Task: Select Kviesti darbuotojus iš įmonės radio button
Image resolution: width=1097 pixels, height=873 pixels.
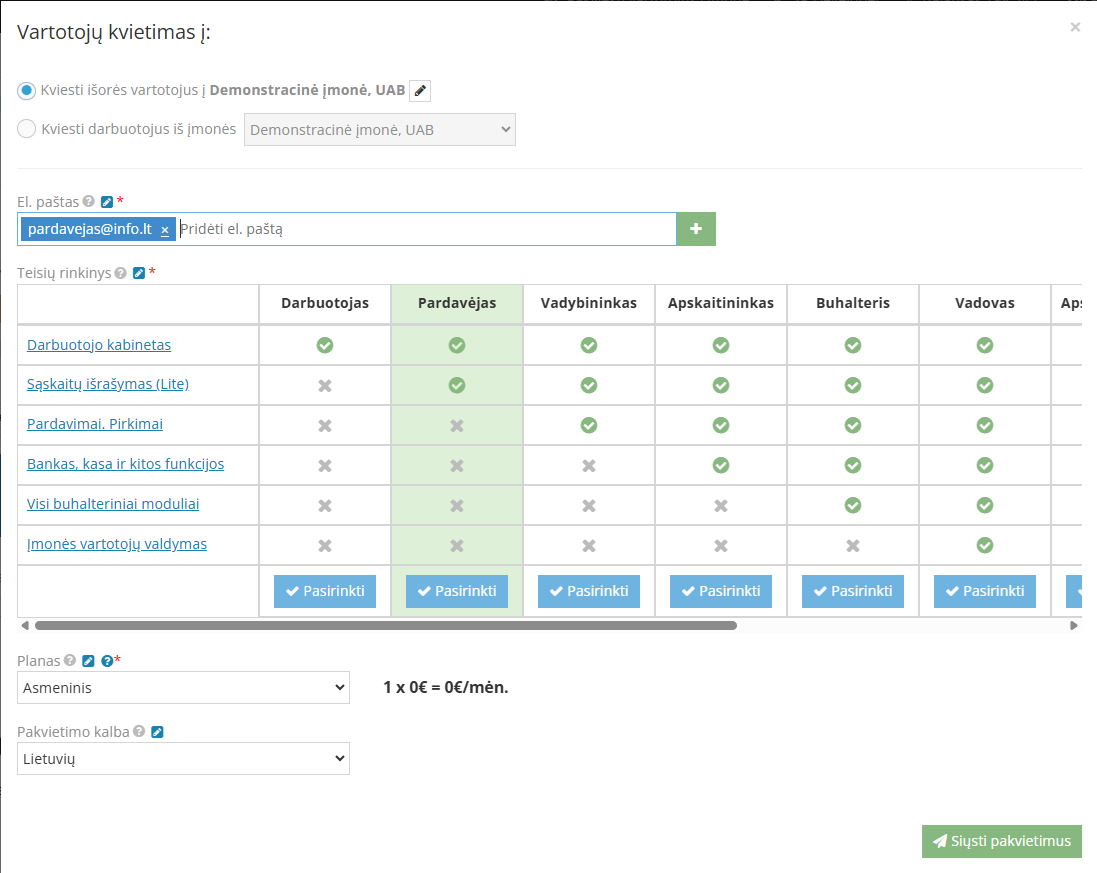Action: click(27, 129)
